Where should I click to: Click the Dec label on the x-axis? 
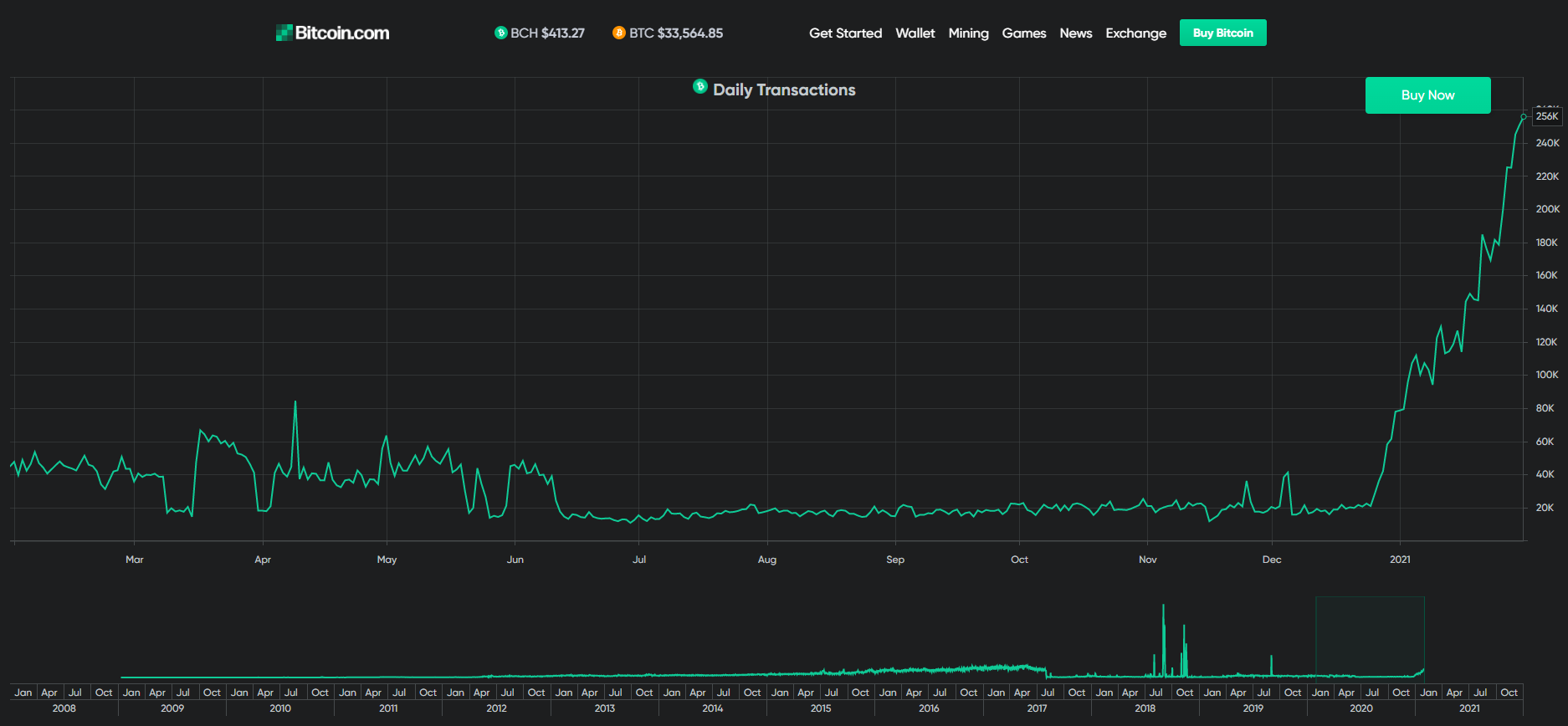[x=1272, y=560]
